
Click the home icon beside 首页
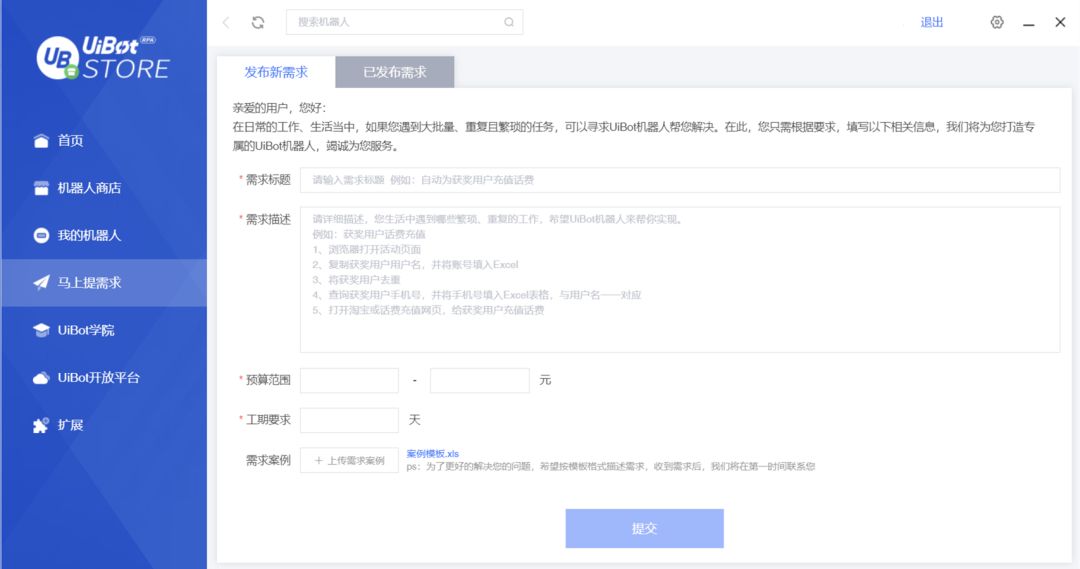click(41, 141)
